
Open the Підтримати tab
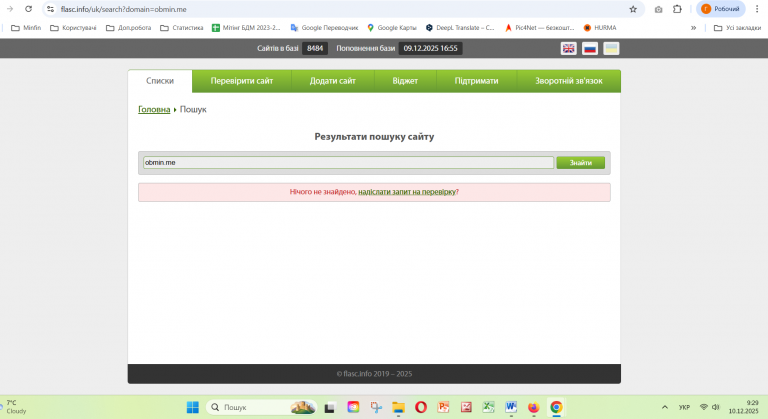coord(476,81)
